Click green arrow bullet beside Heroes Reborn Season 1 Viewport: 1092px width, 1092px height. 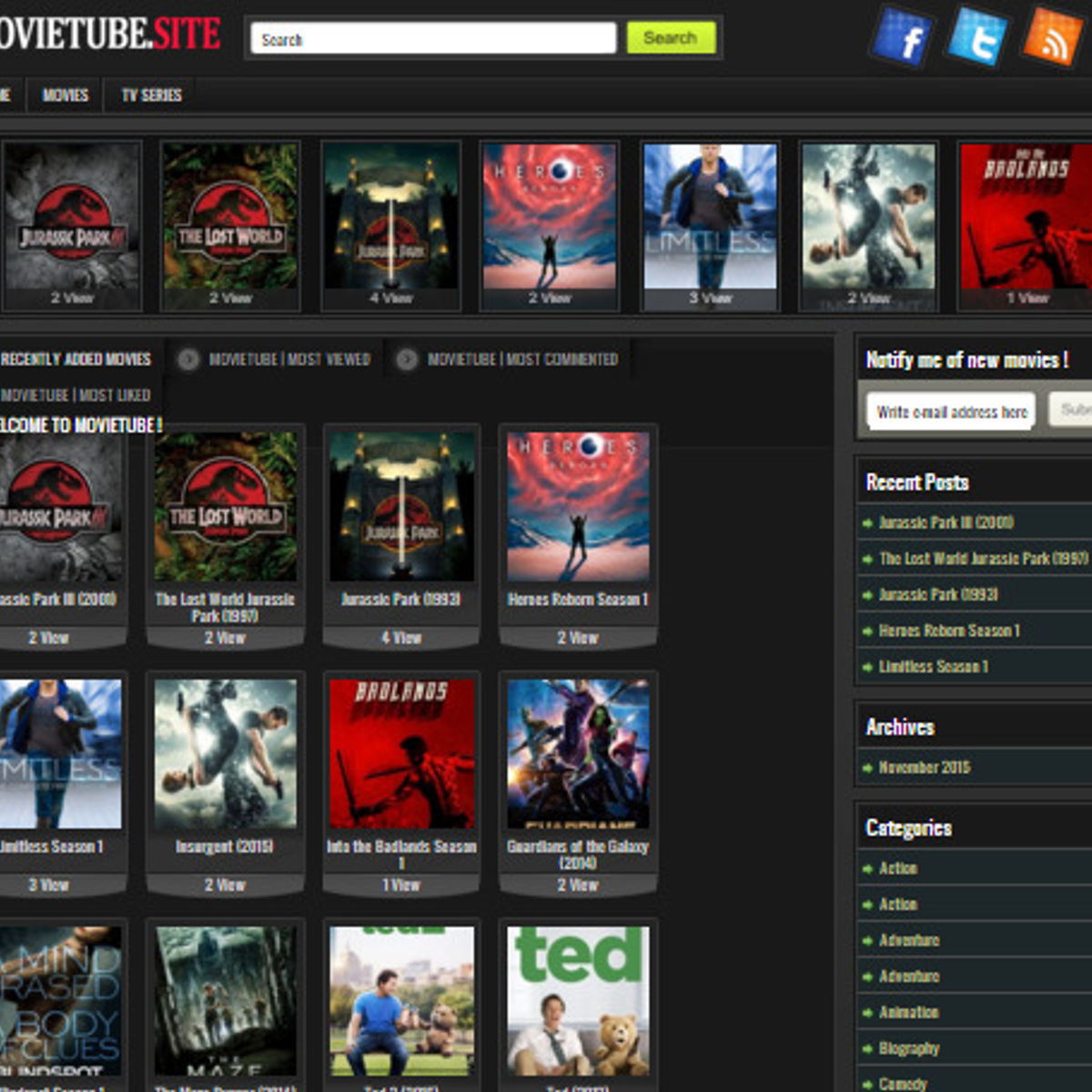[867, 632]
